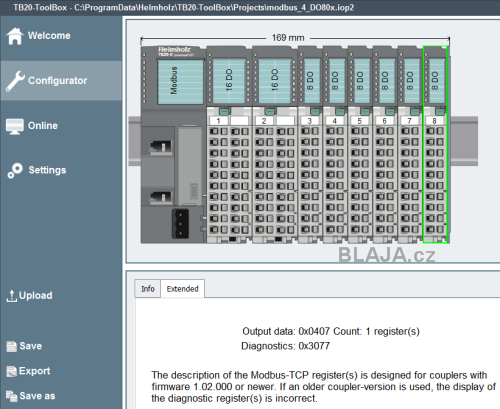Select the Modbus coupler module
The height and width of the screenshot is (409, 500).
tap(174, 144)
